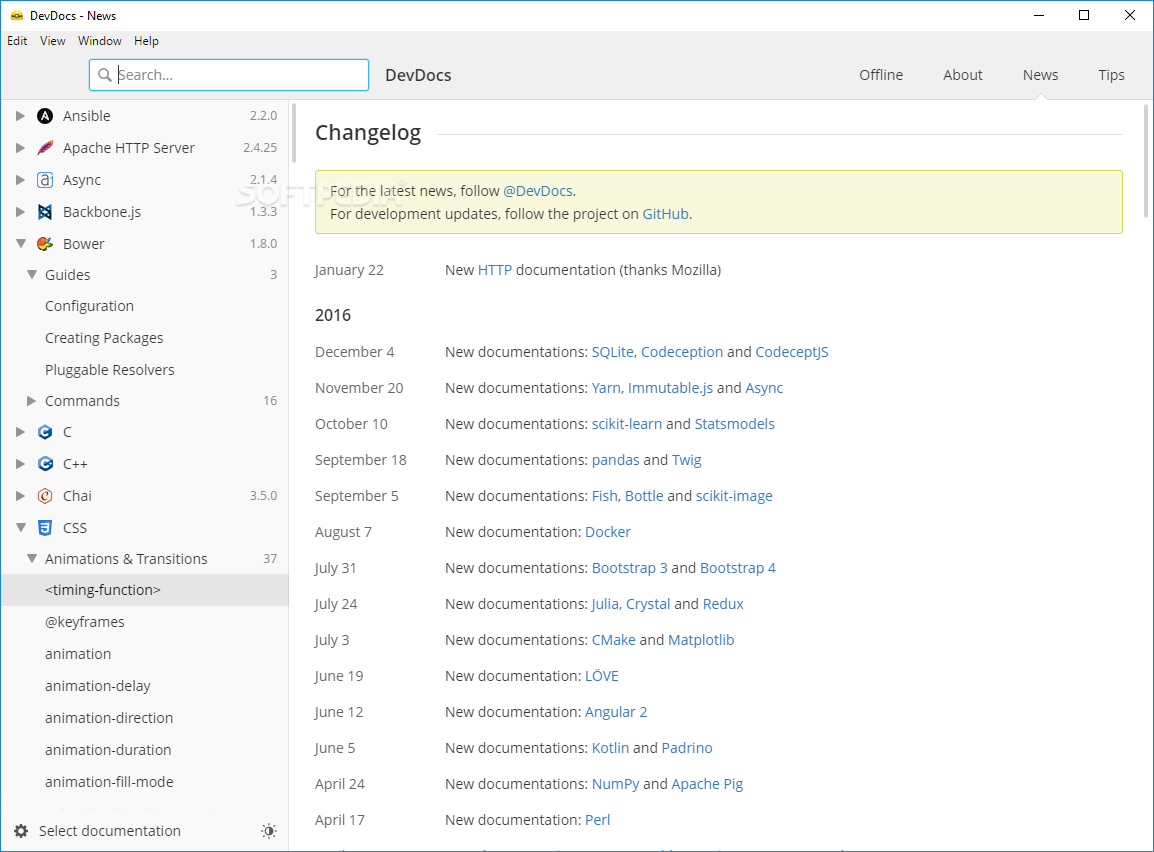Viewport: 1154px width, 852px height.
Task: Open the Pluggable Resolvers guide
Action: click(x=110, y=370)
